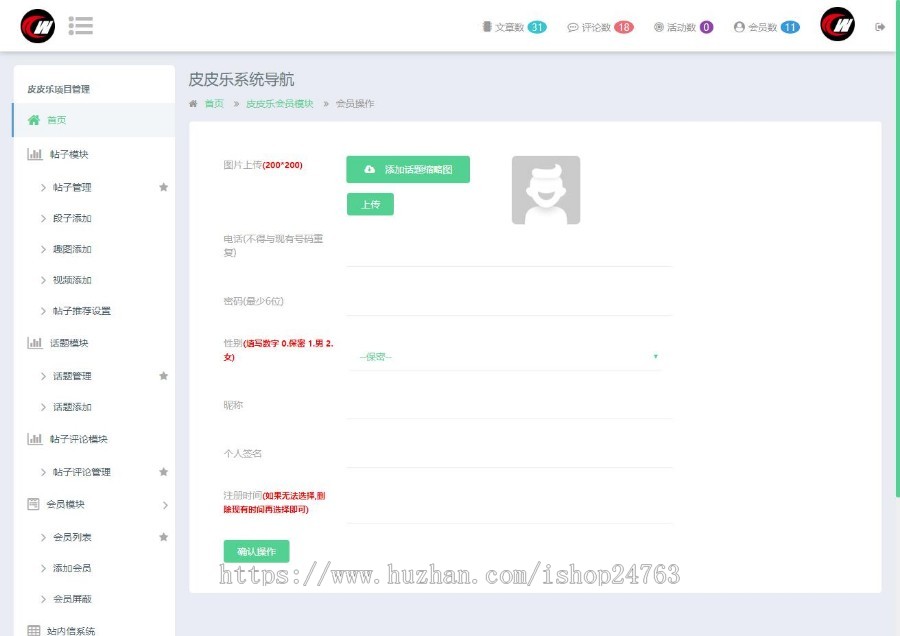Open the 会员数 member count badge

pos(766,27)
